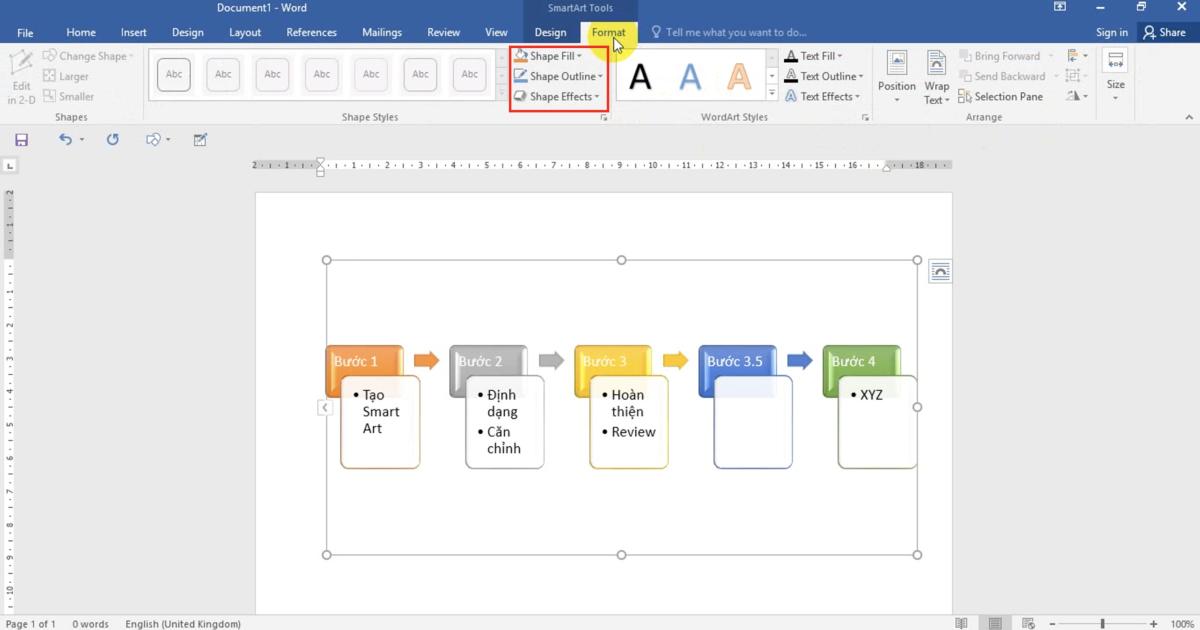Open the Shape Fill dropdown
Screen dimensions: 1200x630
click(548, 55)
